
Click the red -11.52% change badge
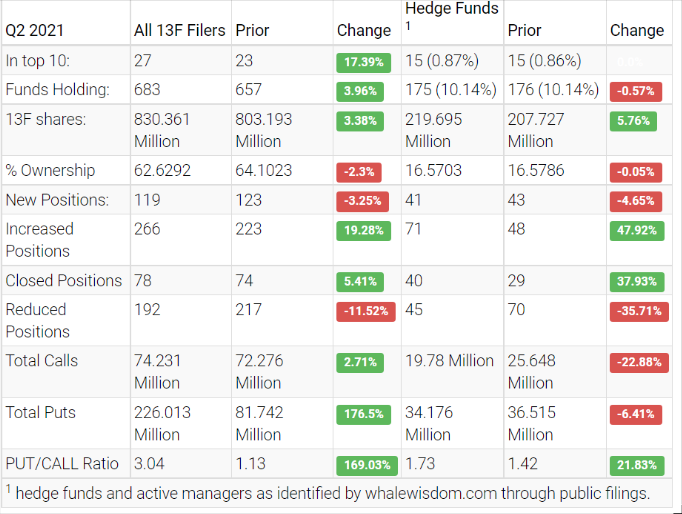pyautogui.click(x=365, y=311)
